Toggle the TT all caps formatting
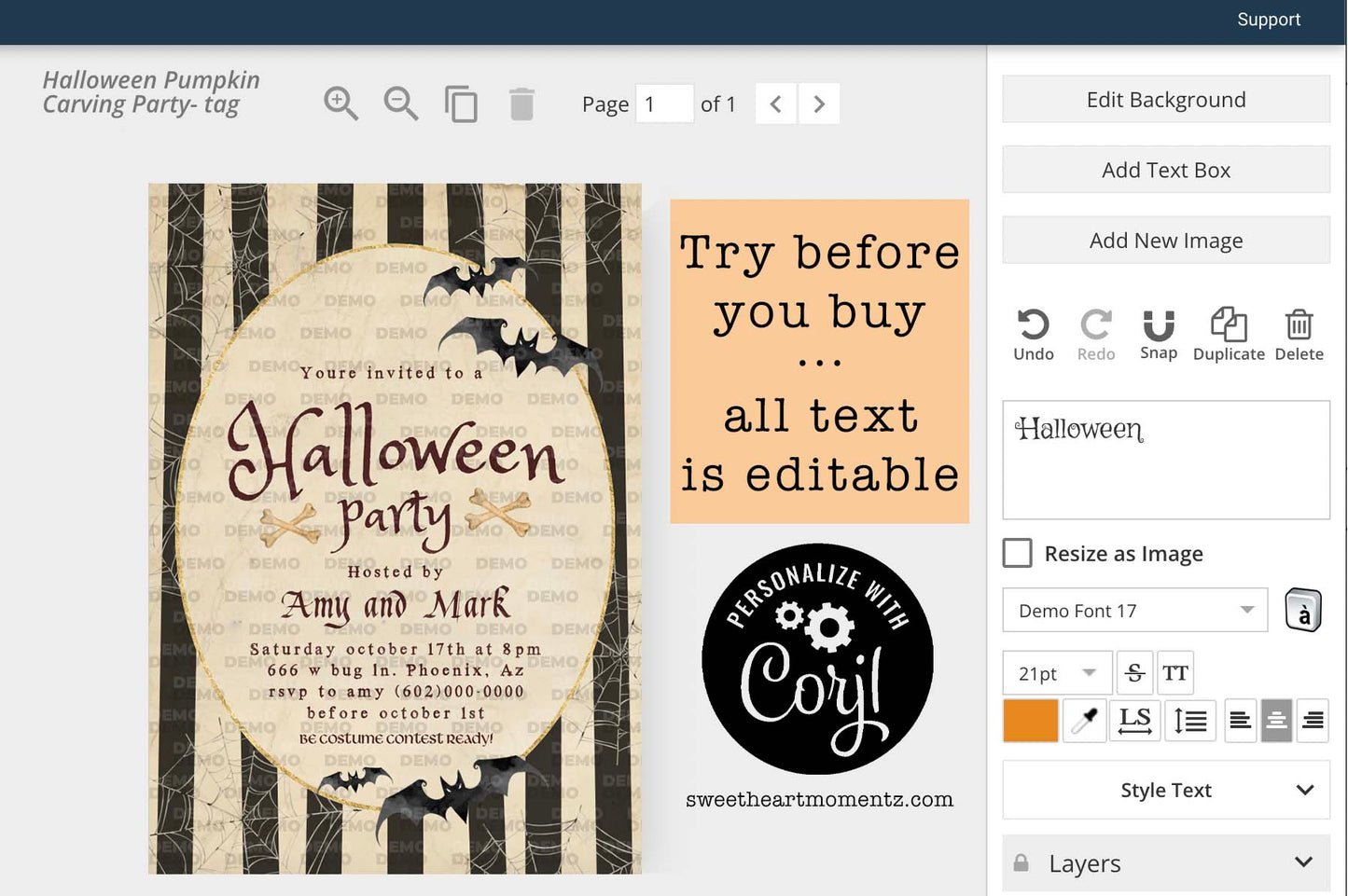 point(1175,672)
